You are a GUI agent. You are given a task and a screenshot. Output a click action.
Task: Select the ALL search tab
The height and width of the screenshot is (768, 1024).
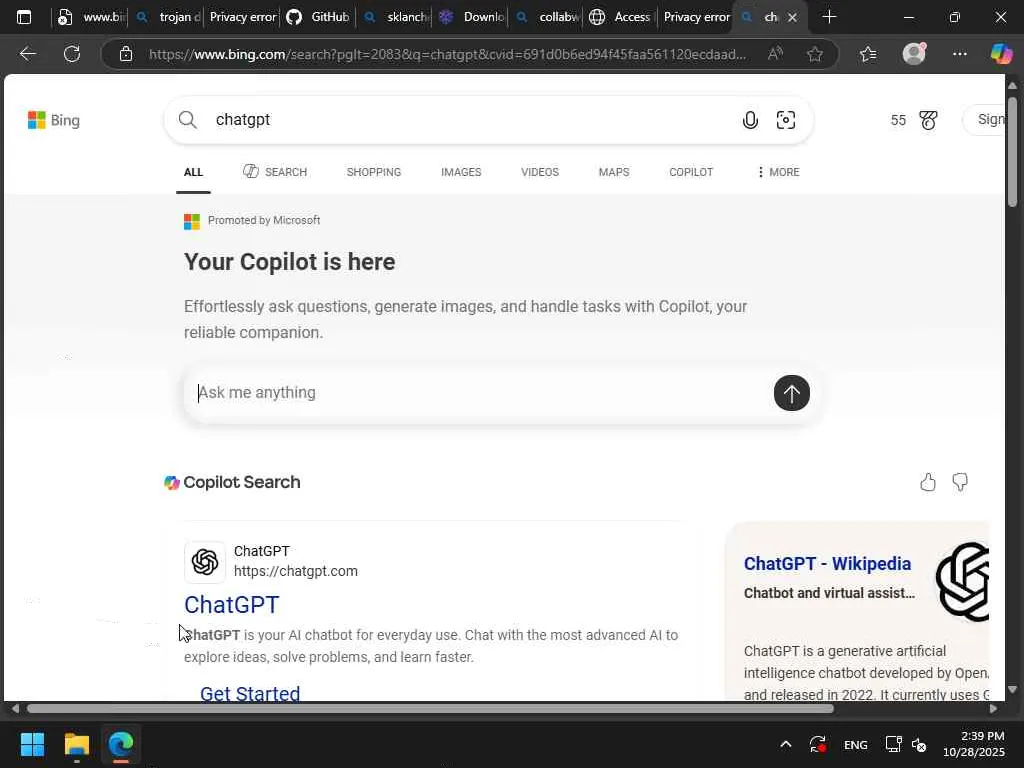click(193, 172)
